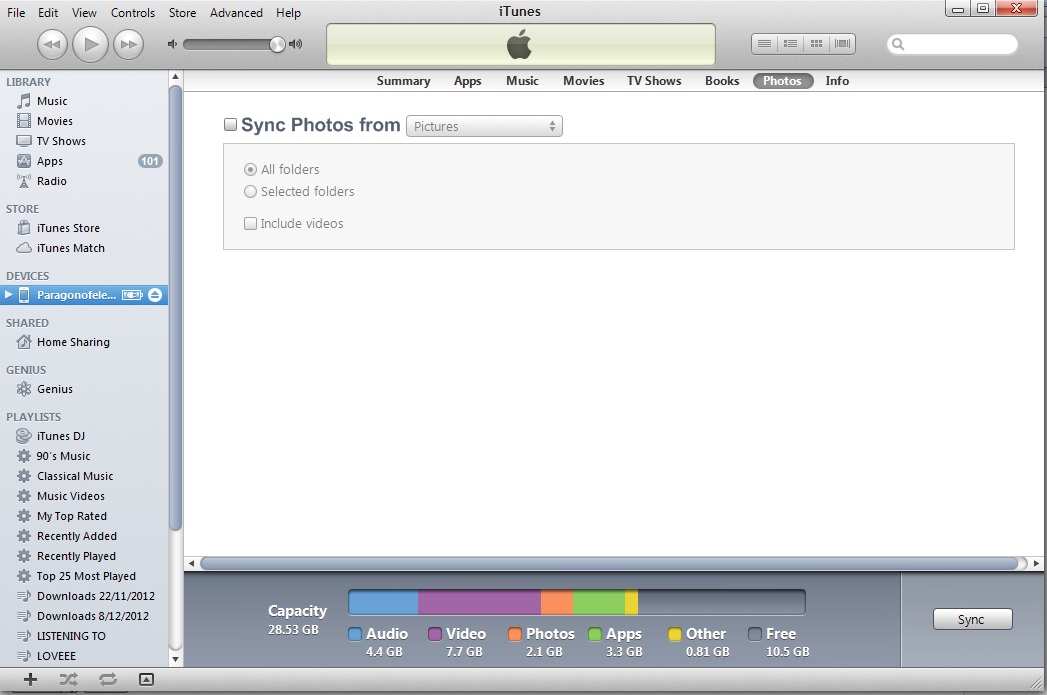Screen dimensions: 1047x695
Task: Show or hide the artwork viewer
Action: (146, 680)
